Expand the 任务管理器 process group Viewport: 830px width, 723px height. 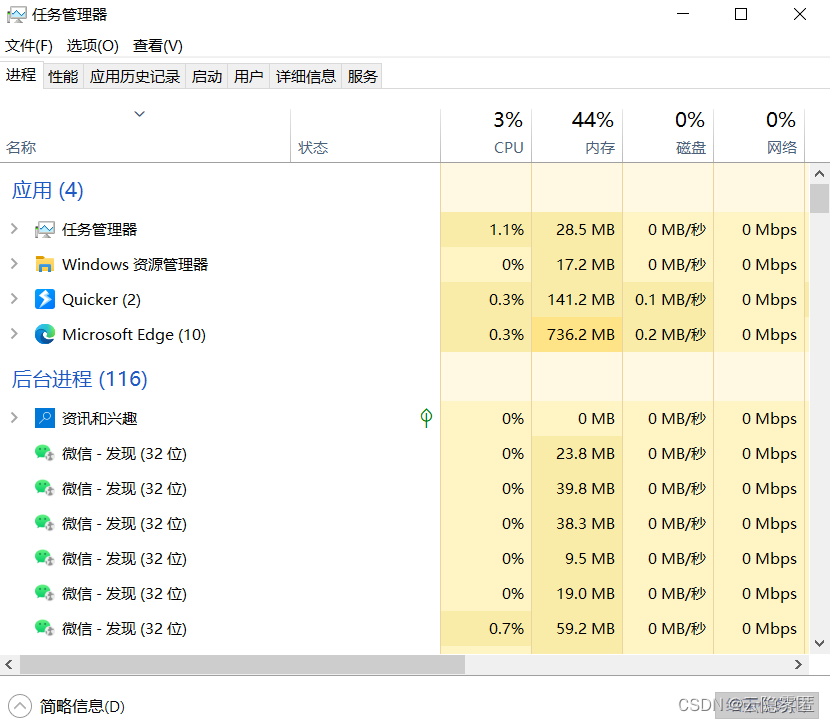pos(14,229)
